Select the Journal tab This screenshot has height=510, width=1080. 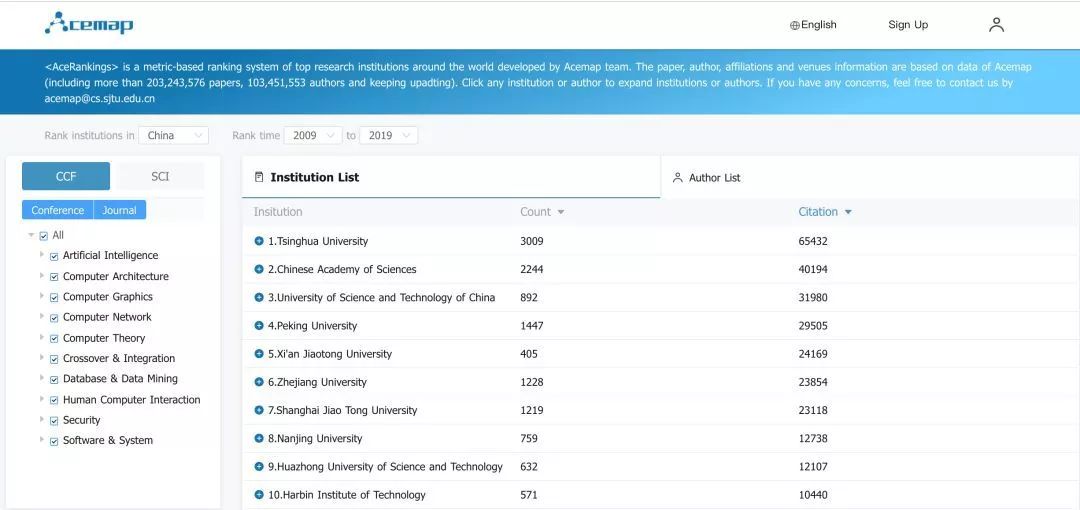[120, 210]
